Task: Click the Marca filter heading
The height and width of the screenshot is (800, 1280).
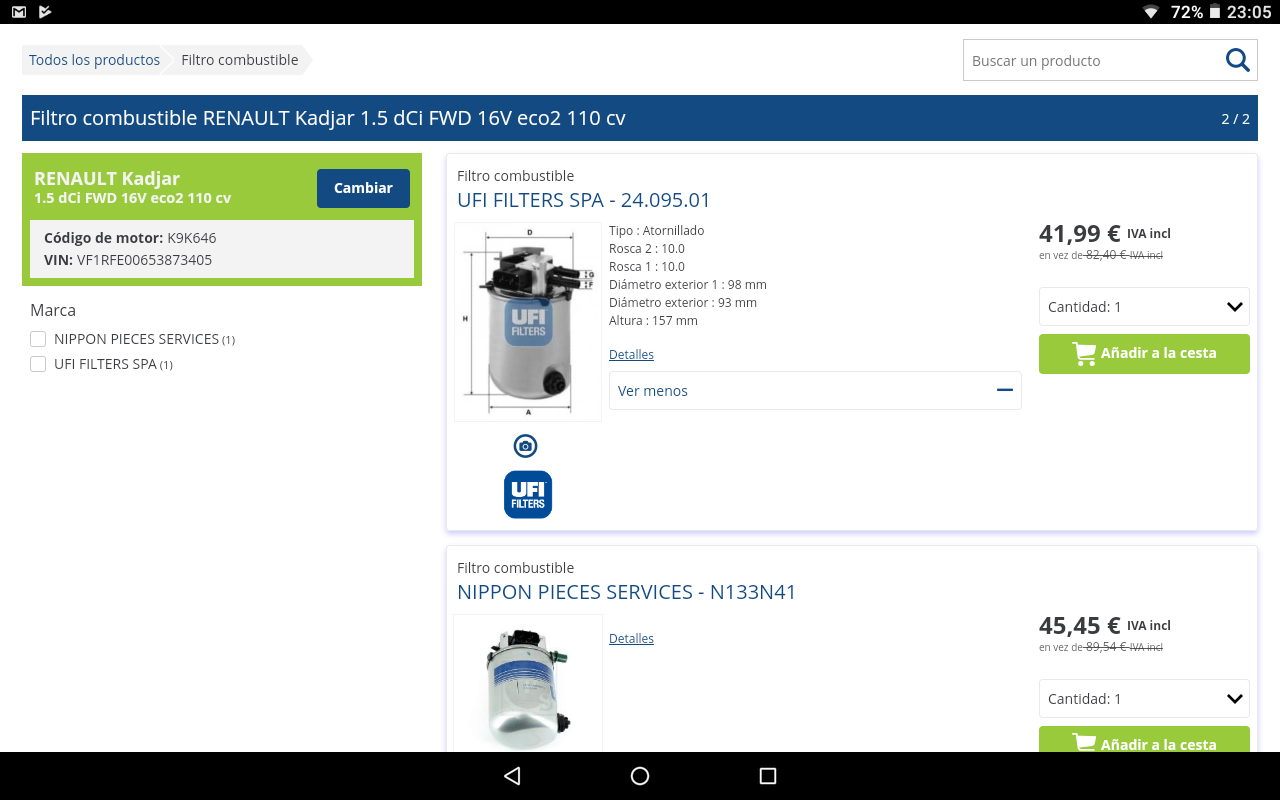Action: (x=53, y=310)
